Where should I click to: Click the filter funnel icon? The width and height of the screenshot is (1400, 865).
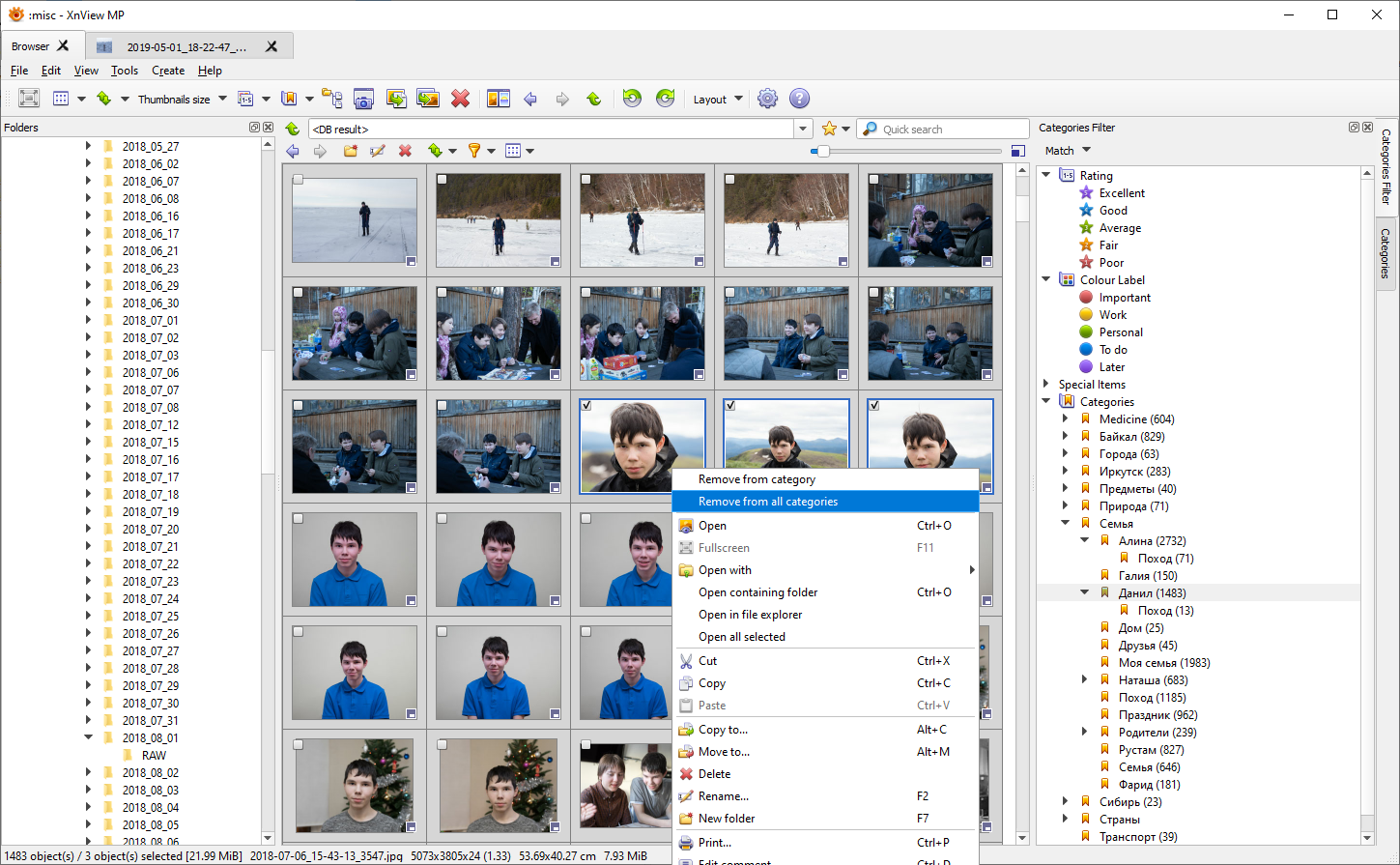coord(474,151)
